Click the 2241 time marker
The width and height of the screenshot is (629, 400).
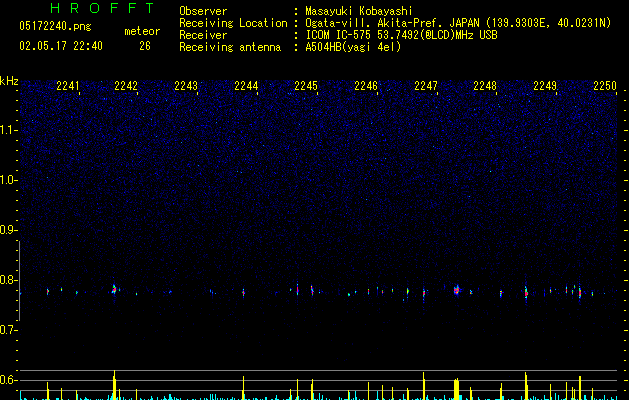[68, 86]
